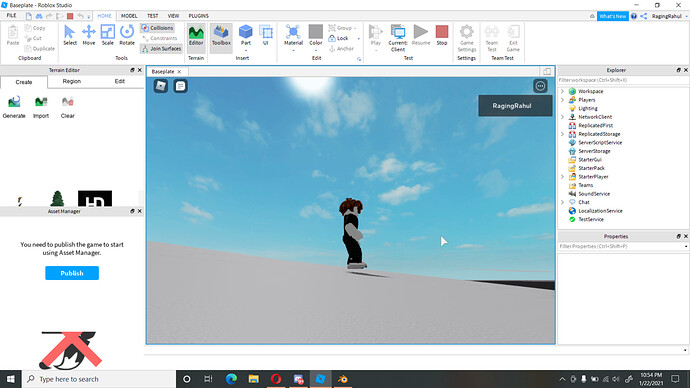Click Import terrain icon
This screenshot has width=690, height=388.
[x=41, y=107]
